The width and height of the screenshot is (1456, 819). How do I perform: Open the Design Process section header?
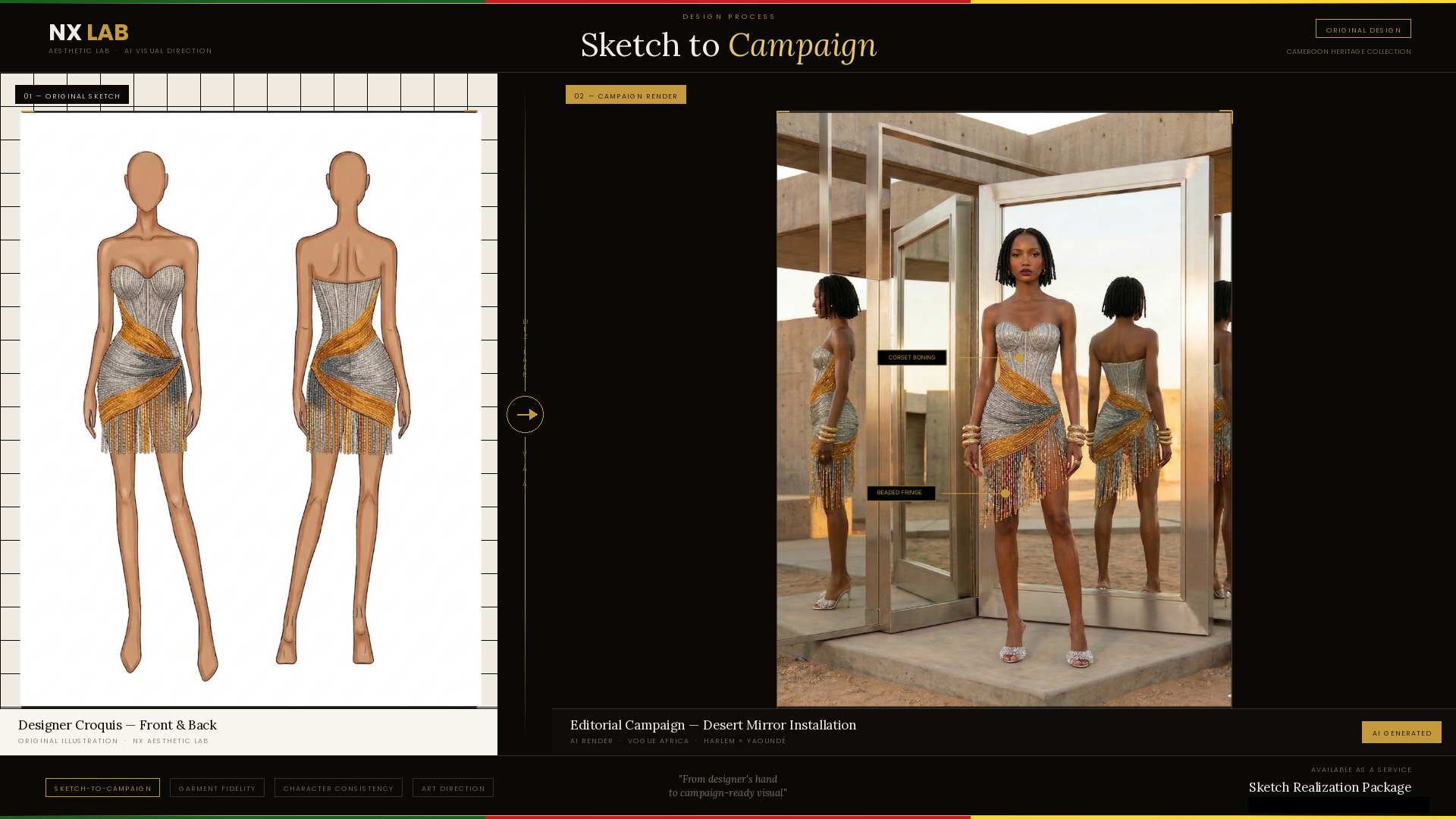pos(728,16)
